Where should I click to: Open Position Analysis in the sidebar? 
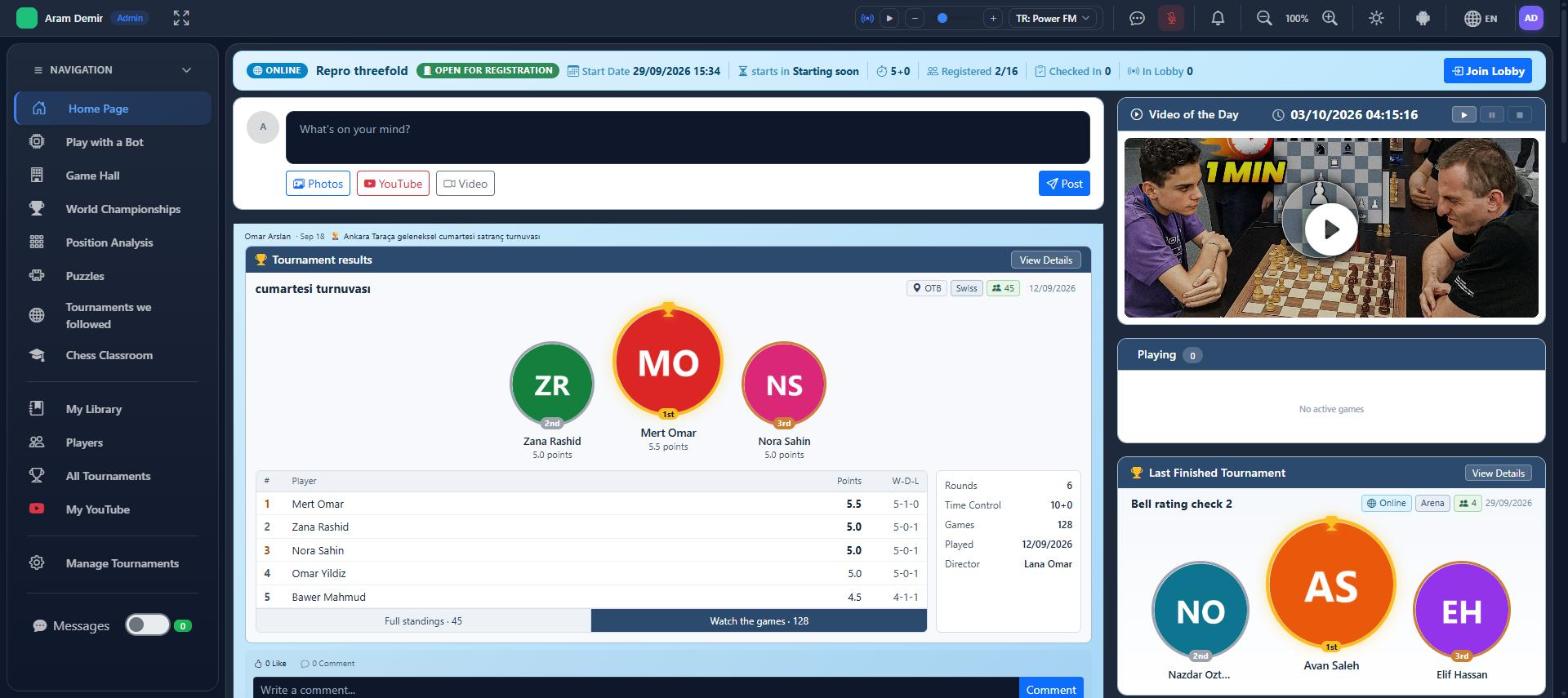[x=113, y=242]
